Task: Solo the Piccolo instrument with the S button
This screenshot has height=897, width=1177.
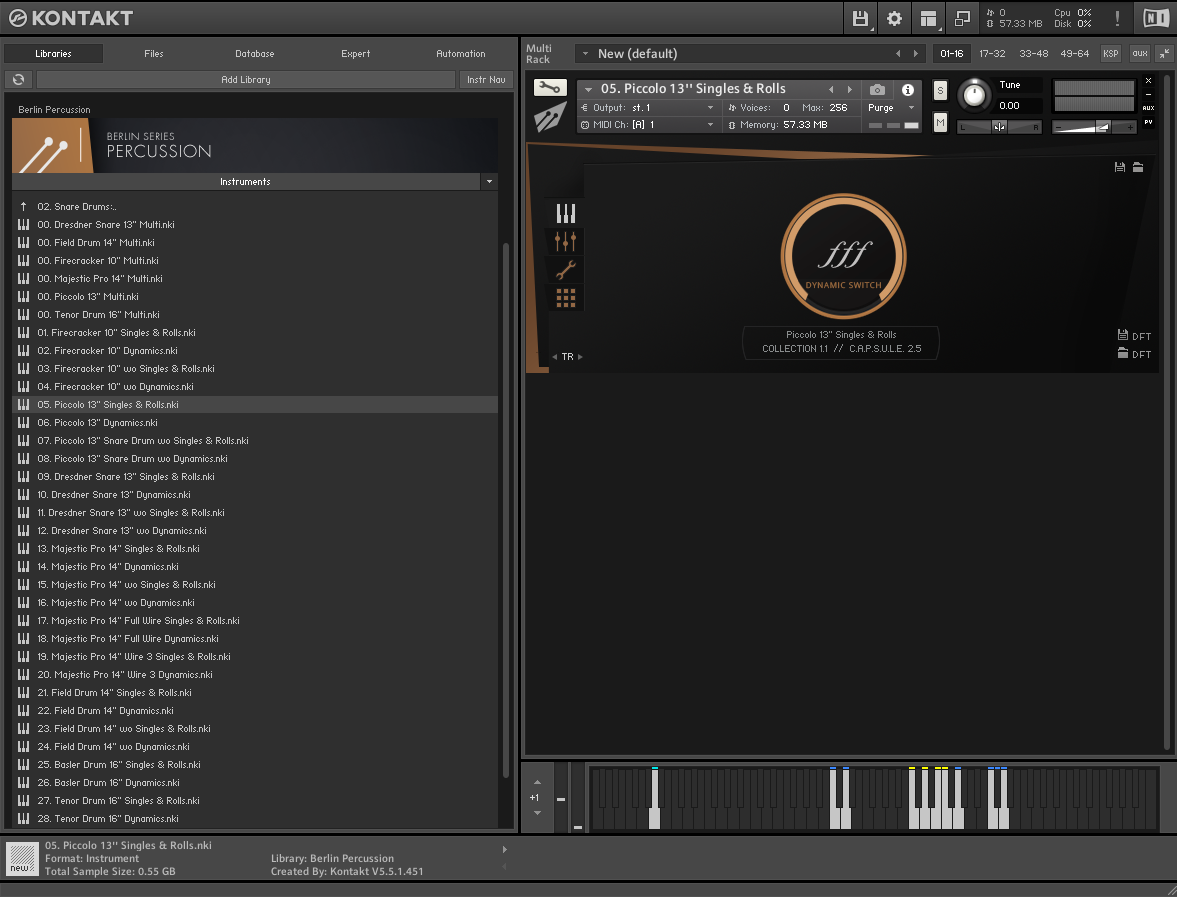Action: pyautogui.click(x=940, y=91)
